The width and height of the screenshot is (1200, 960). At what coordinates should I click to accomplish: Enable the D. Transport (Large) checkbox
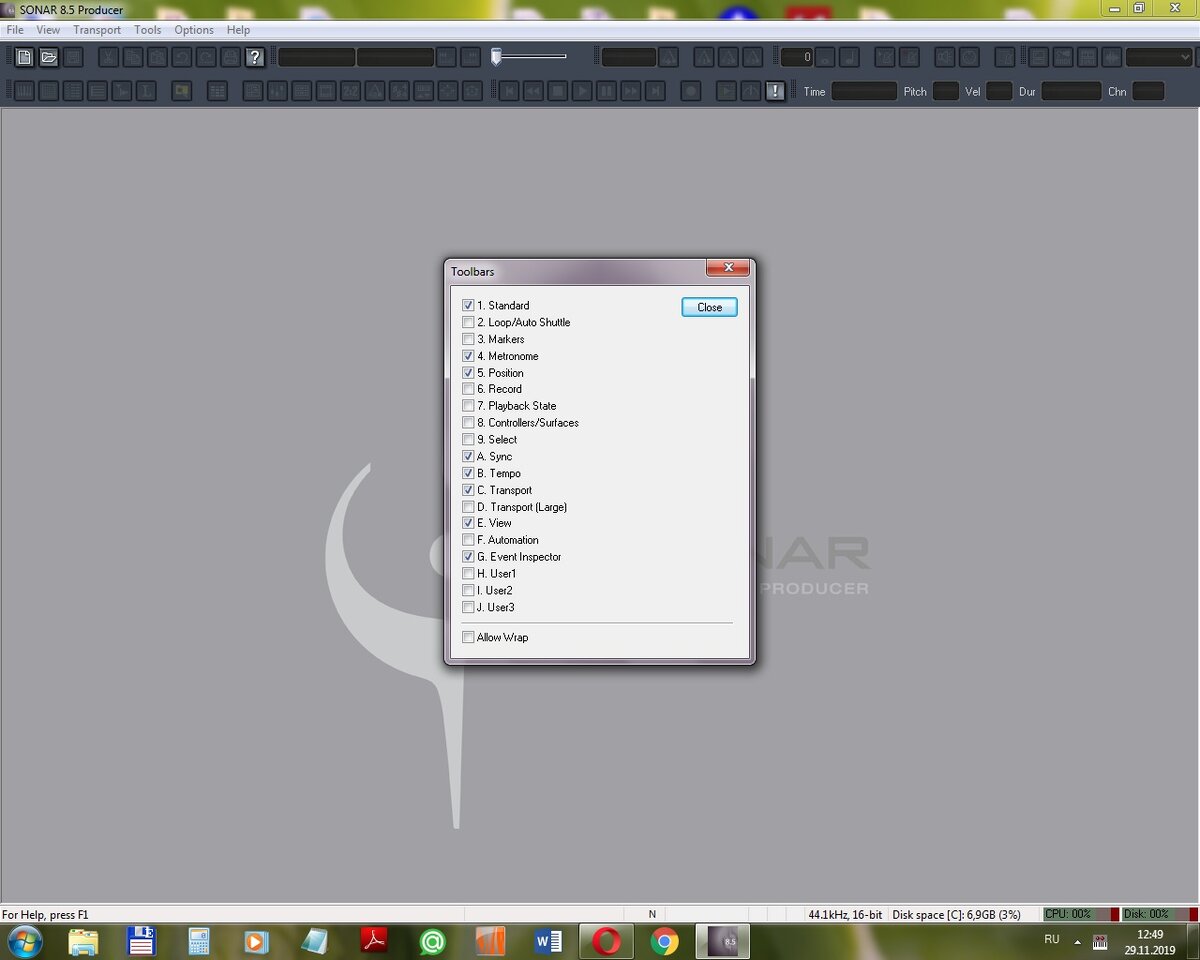click(468, 507)
